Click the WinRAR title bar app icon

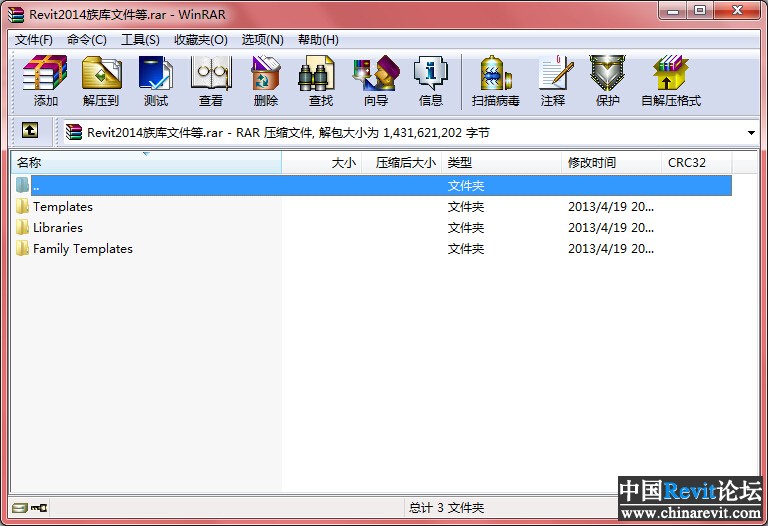[16, 14]
